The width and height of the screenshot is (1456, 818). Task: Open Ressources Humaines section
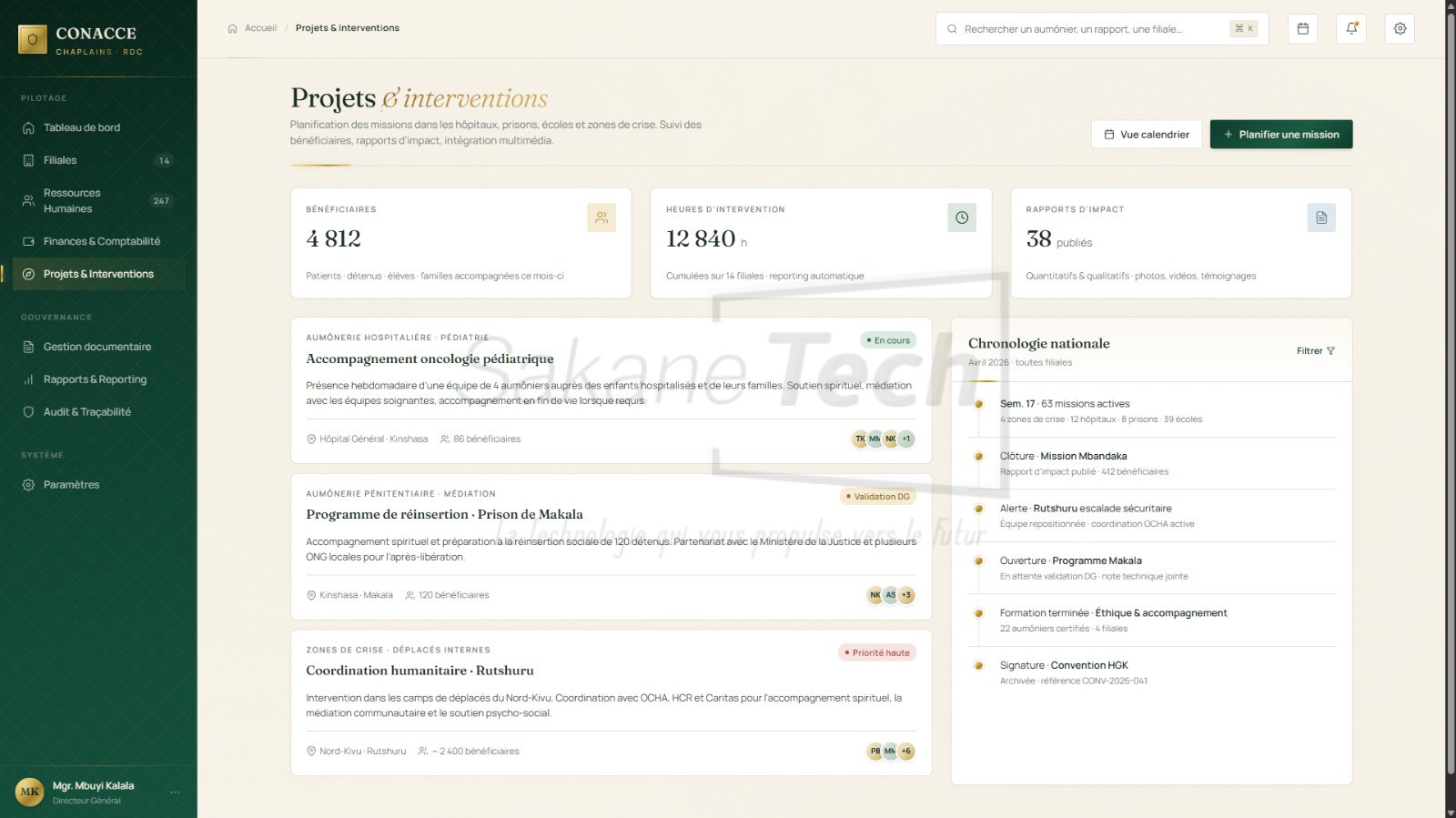coord(98,201)
